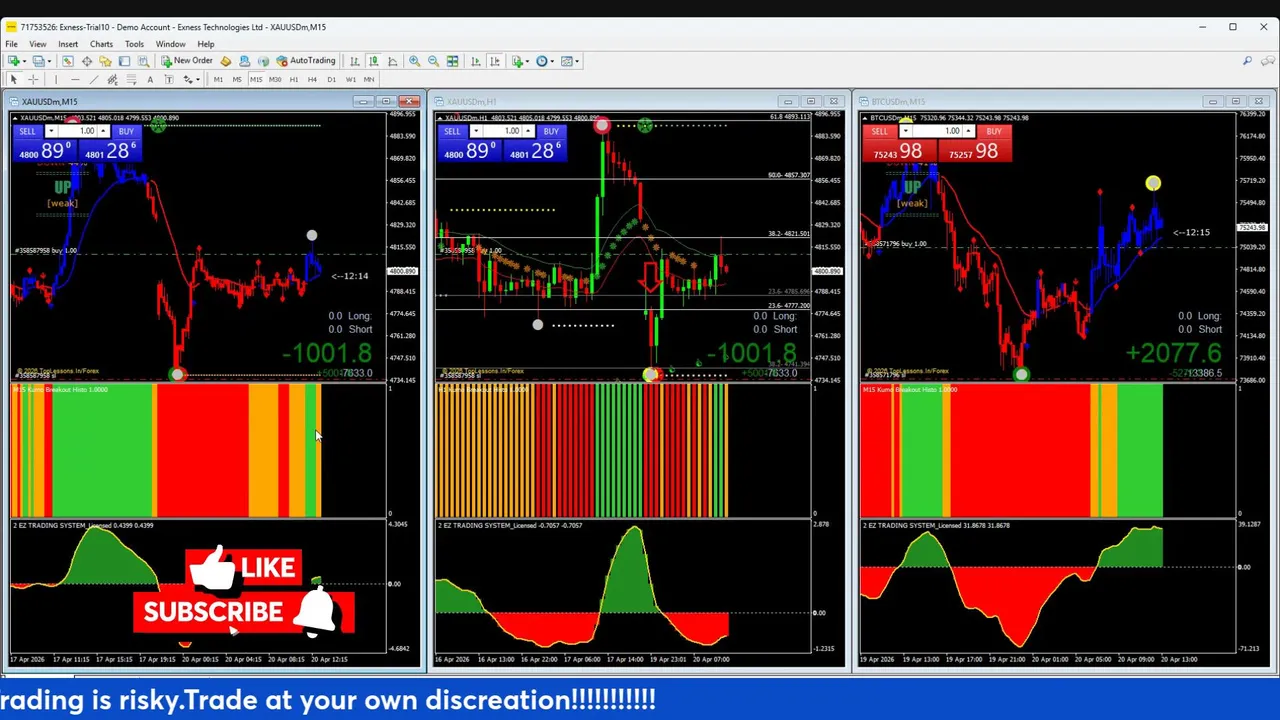The image size is (1280, 720).
Task: Switch to candlestick chart display
Action: [x=373, y=61]
